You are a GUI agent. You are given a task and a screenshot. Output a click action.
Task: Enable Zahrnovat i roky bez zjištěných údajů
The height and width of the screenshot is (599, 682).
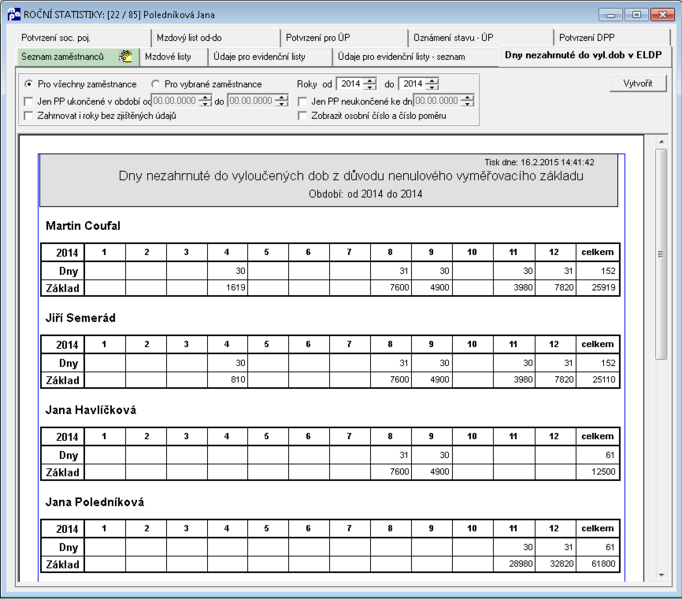tap(29, 116)
